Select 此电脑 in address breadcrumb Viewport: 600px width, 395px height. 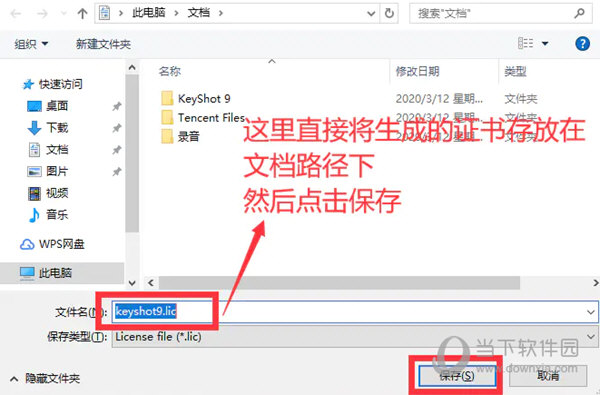[148, 13]
